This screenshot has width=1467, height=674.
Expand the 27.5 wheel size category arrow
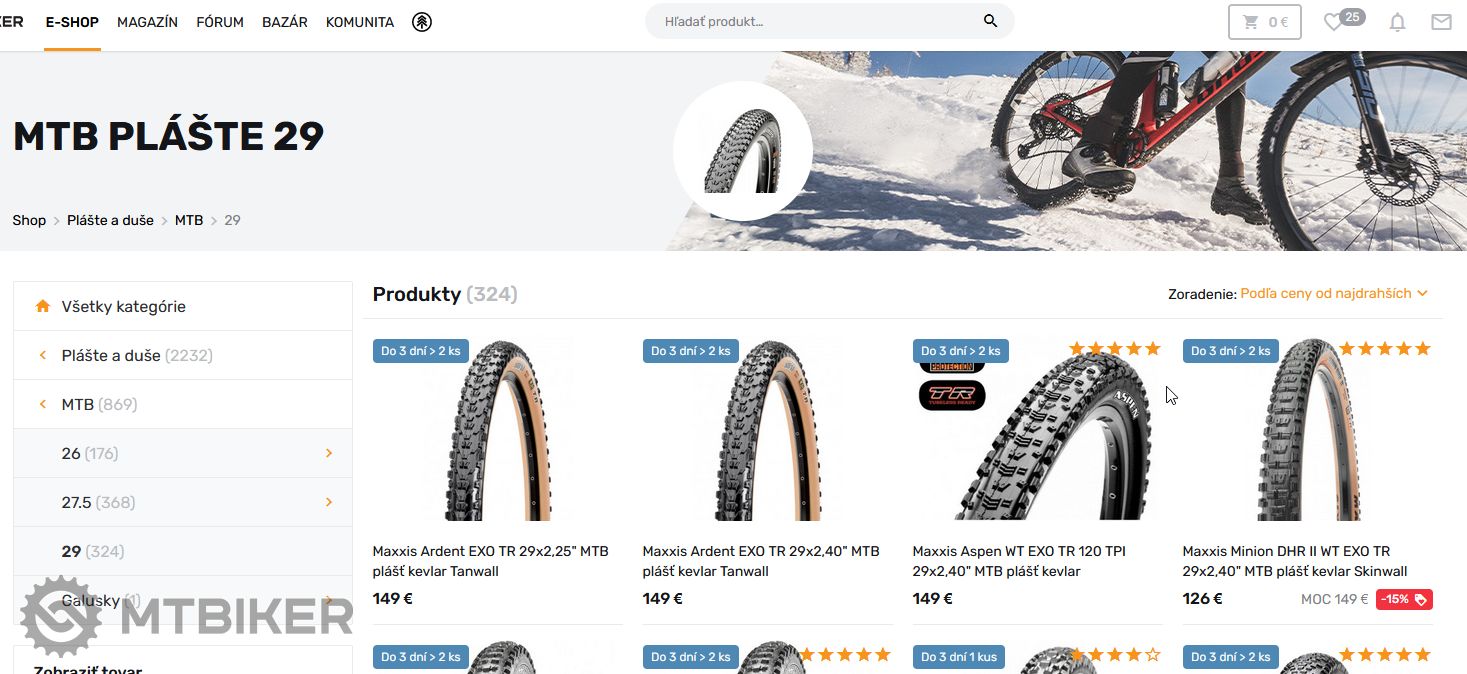(x=329, y=502)
